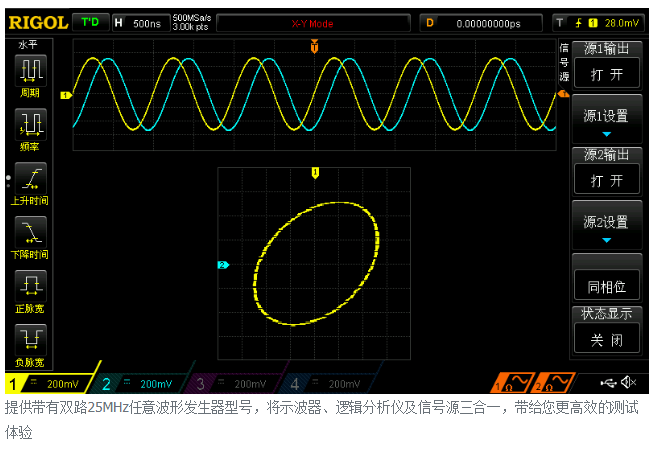Click the 信号源 (Signal Source) menu label
The height and width of the screenshot is (454, 654).
click(564, 62)
